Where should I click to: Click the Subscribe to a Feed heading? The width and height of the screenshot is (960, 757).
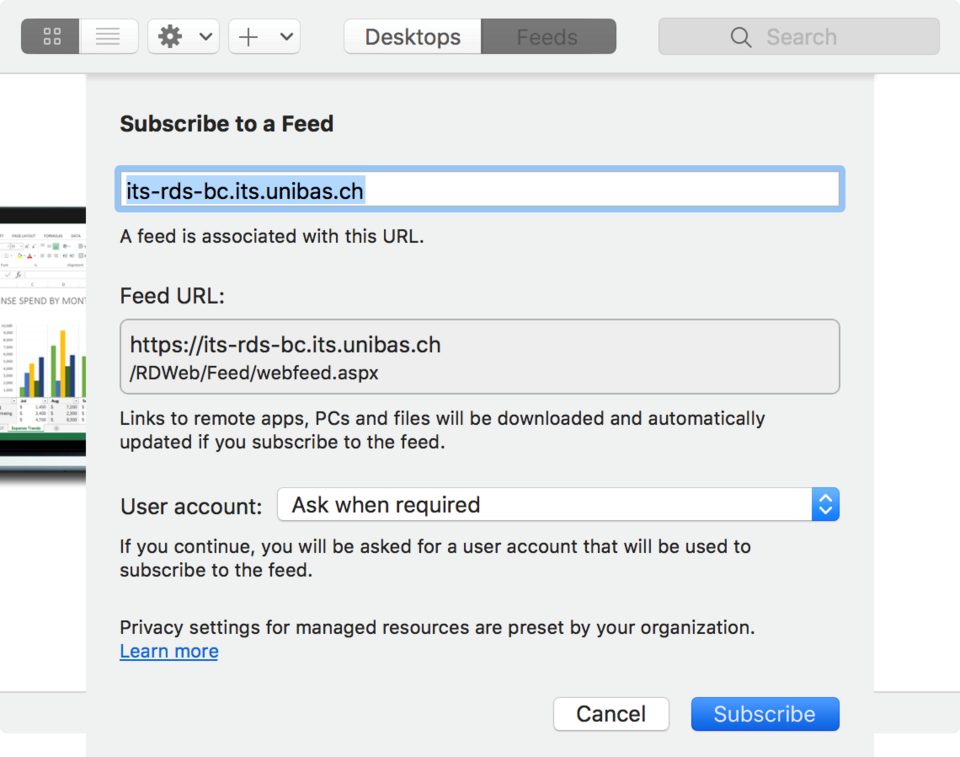[227, 124]
